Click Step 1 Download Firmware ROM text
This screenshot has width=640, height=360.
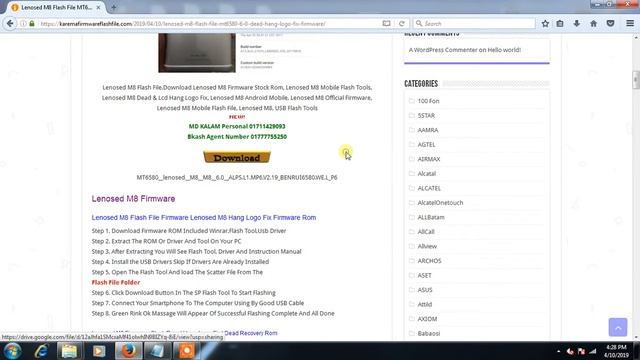[189, 231]
